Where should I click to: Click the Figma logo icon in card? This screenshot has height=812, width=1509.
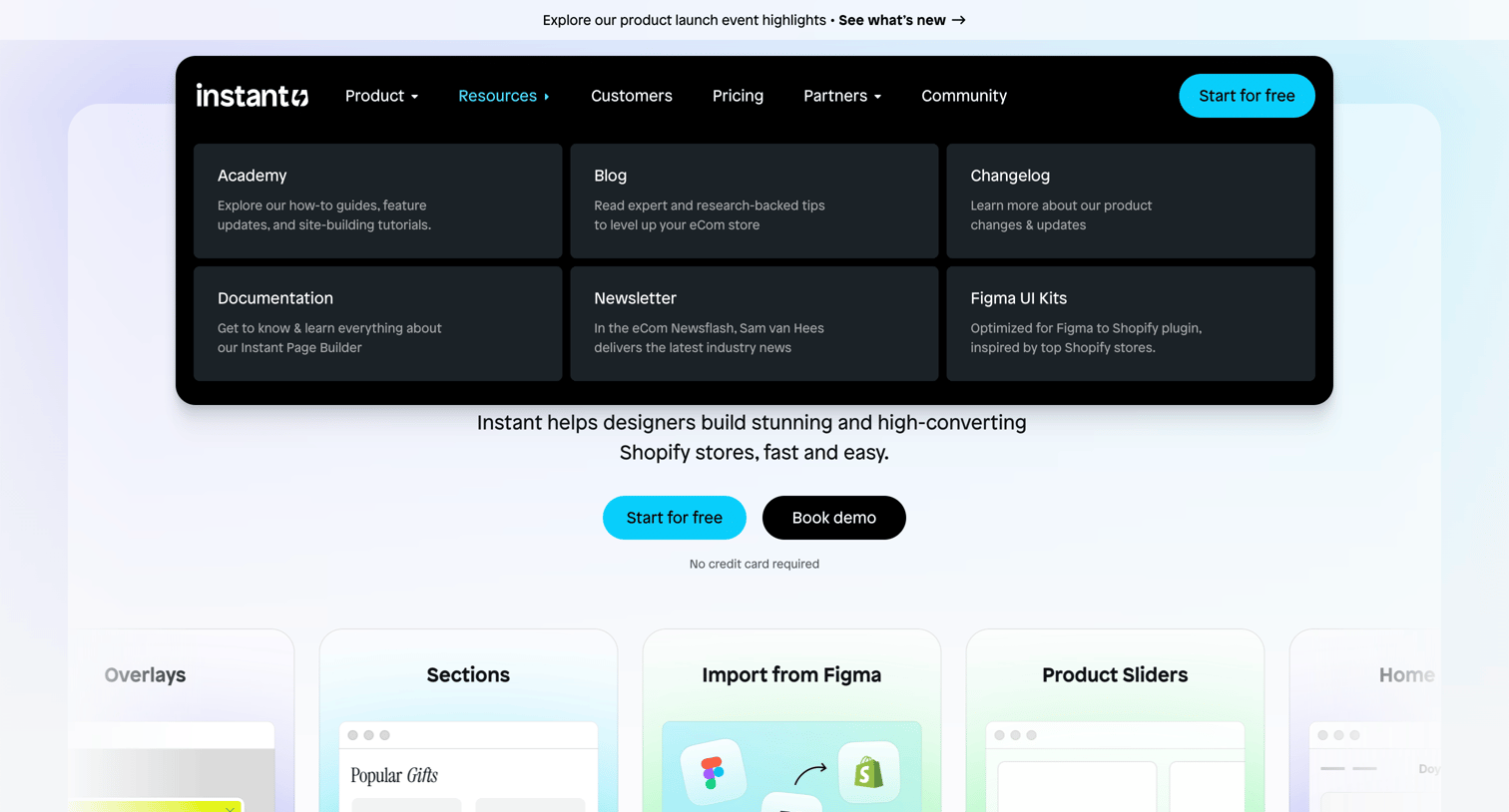pos(713,772)
